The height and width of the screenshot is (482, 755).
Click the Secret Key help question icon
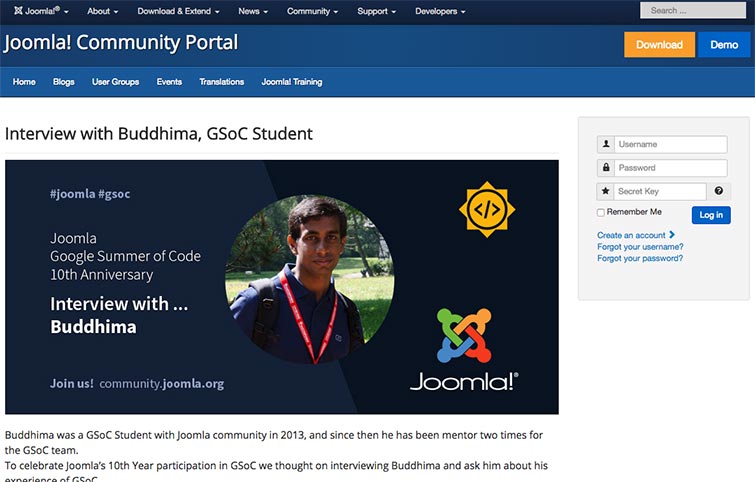(x=718, y=191)
